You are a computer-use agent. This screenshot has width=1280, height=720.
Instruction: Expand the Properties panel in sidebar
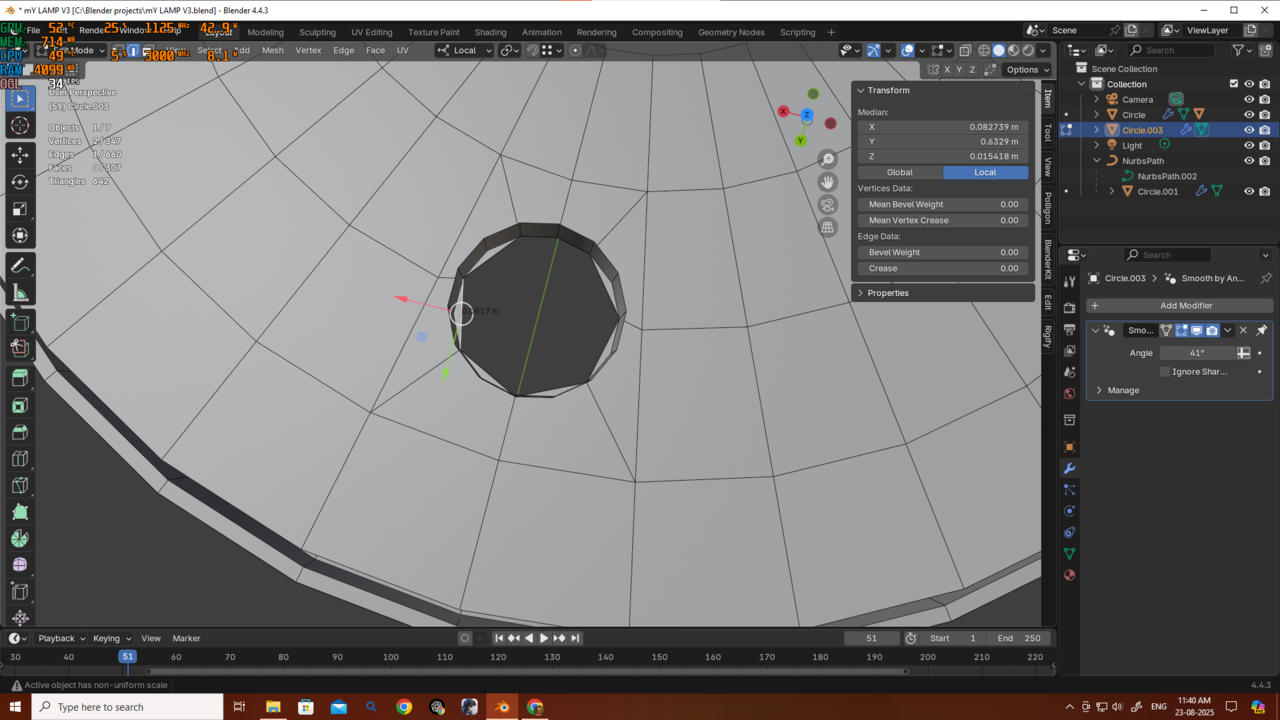pyautogui.click(x=888, y=293)
